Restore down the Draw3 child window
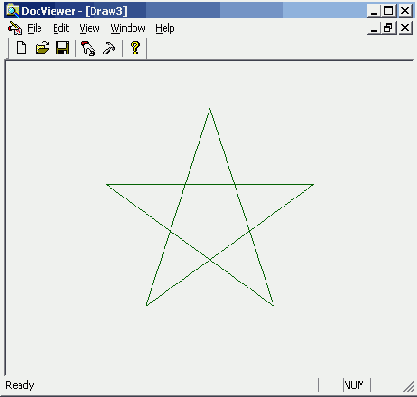 (389, 28)
